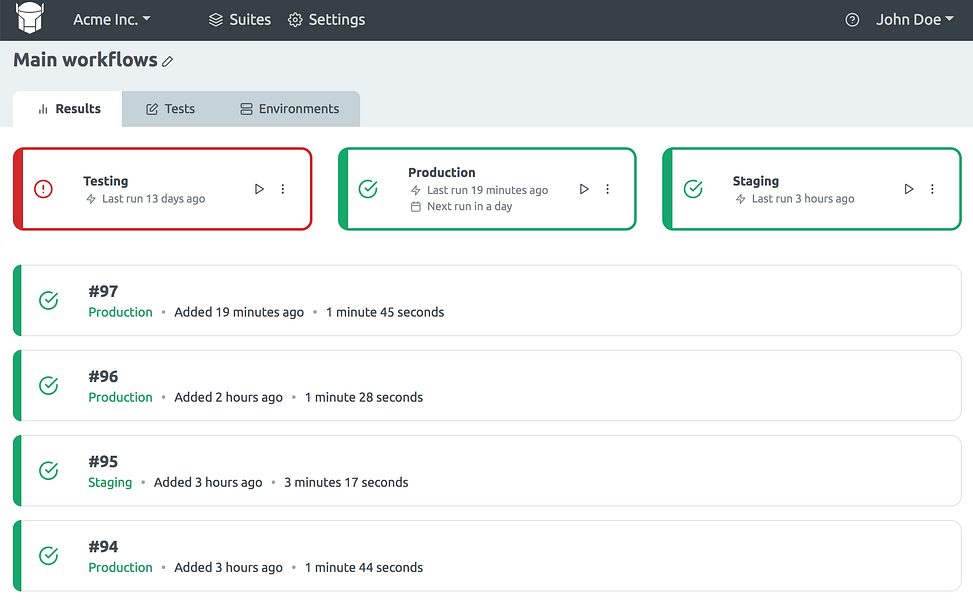Image resolution: width=973 pixels, height=600 pixels.
Task: Expand the John Doe user menu
Action: coord(915,20)
